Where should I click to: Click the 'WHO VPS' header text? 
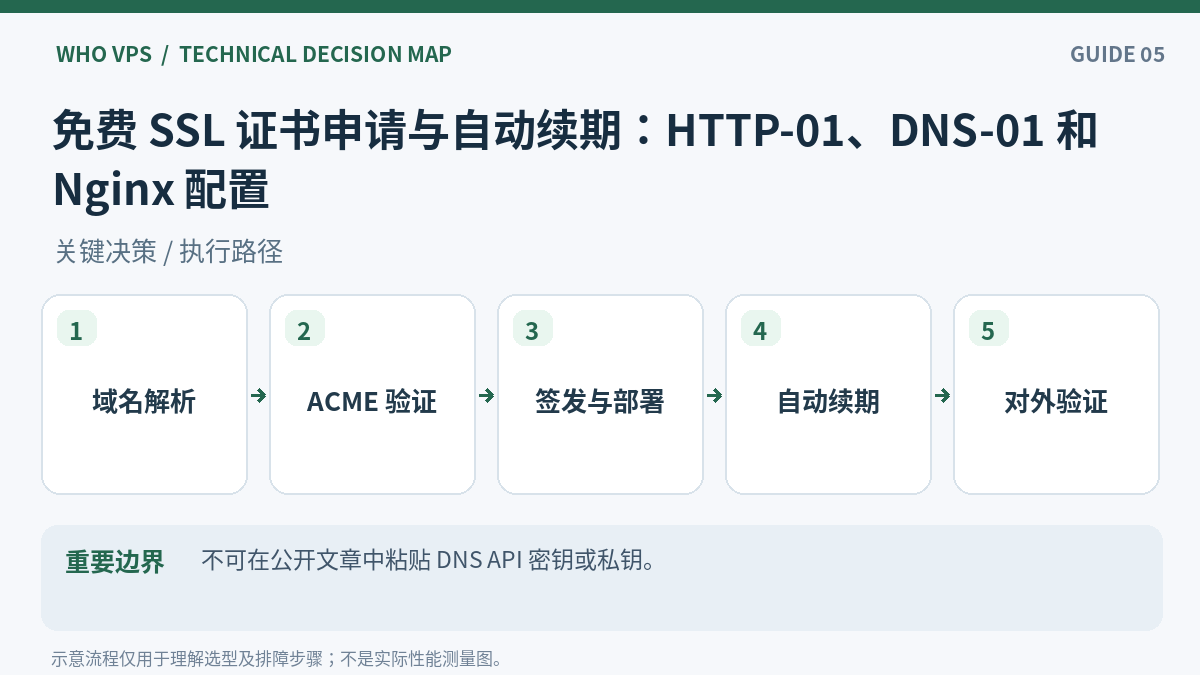pyautogui.click(x=104, y=54)
